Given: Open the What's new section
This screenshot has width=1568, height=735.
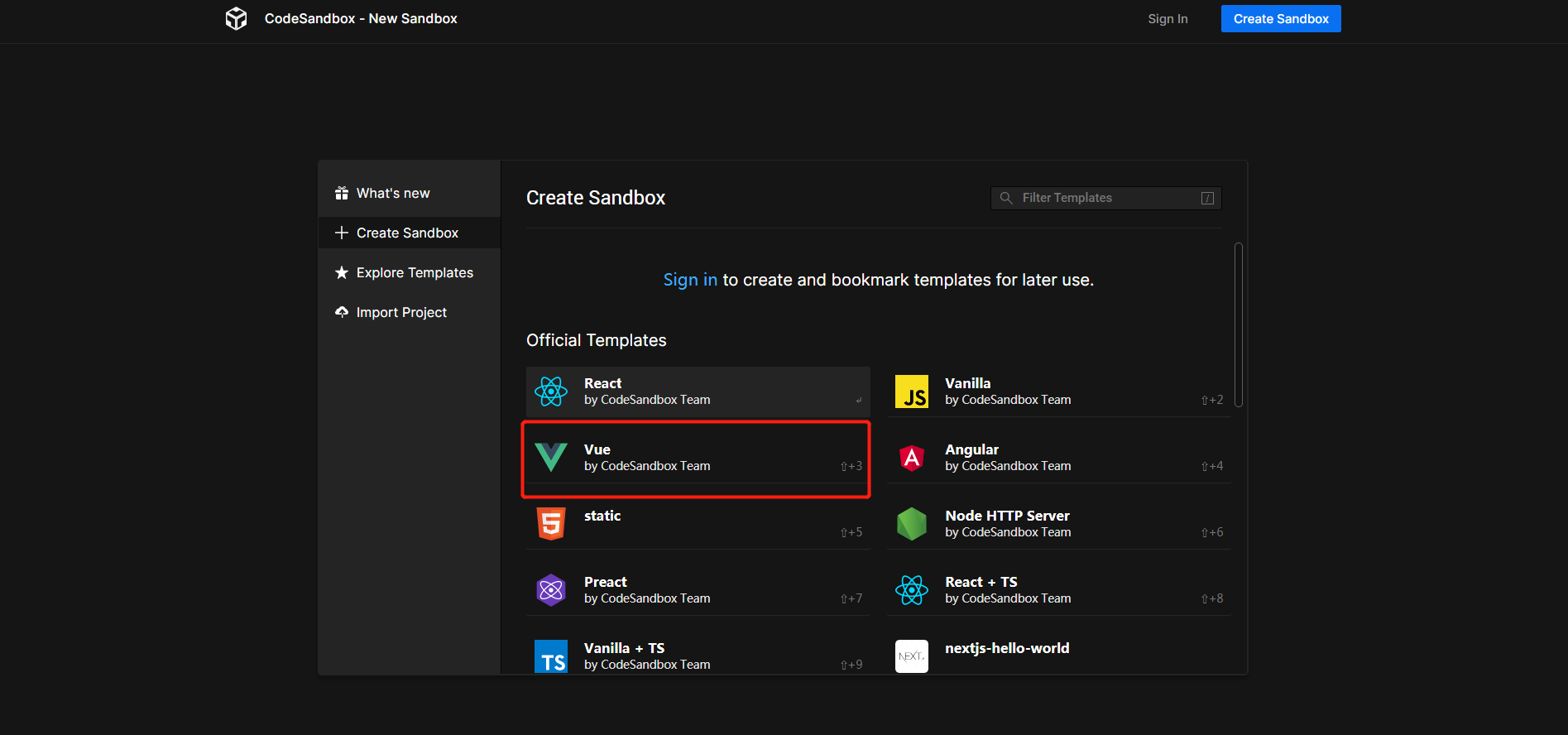Looking at the screenshot, I should pos(393,193).
